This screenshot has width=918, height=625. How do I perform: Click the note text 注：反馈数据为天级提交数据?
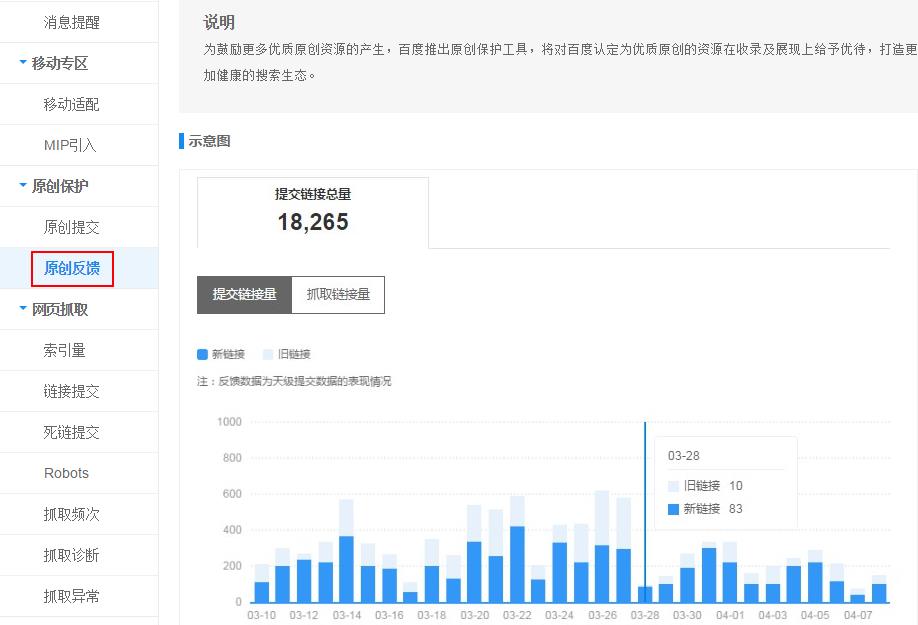[294, 382]
